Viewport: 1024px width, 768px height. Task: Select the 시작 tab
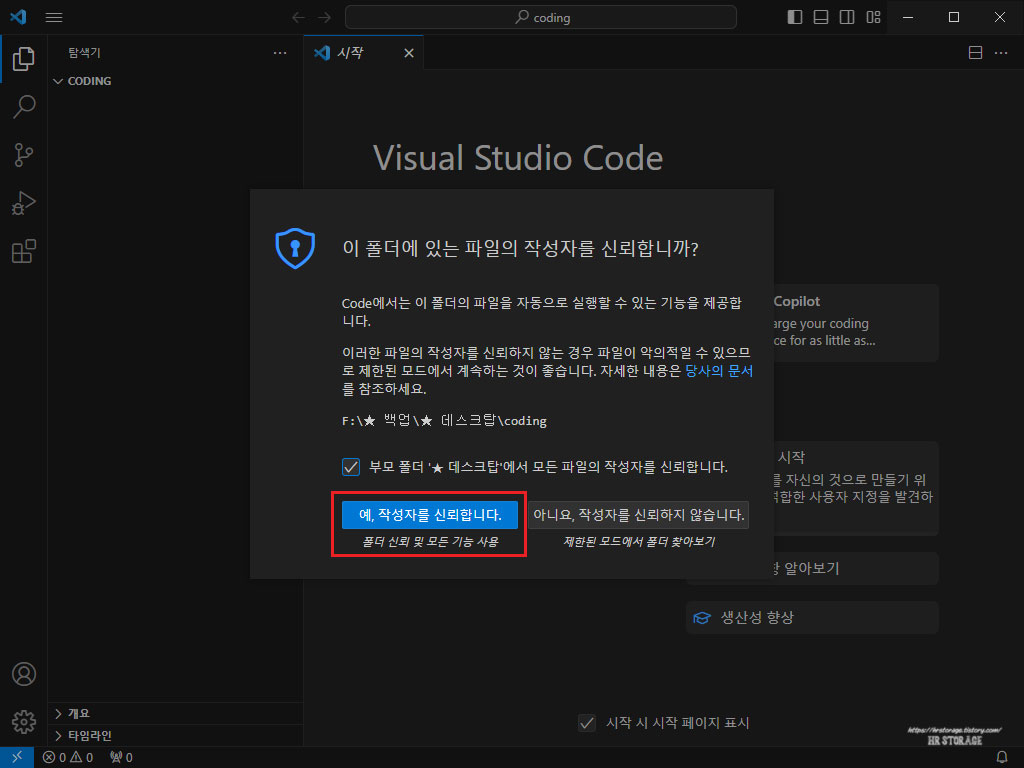pyautogui.click(x=364, y=53)
